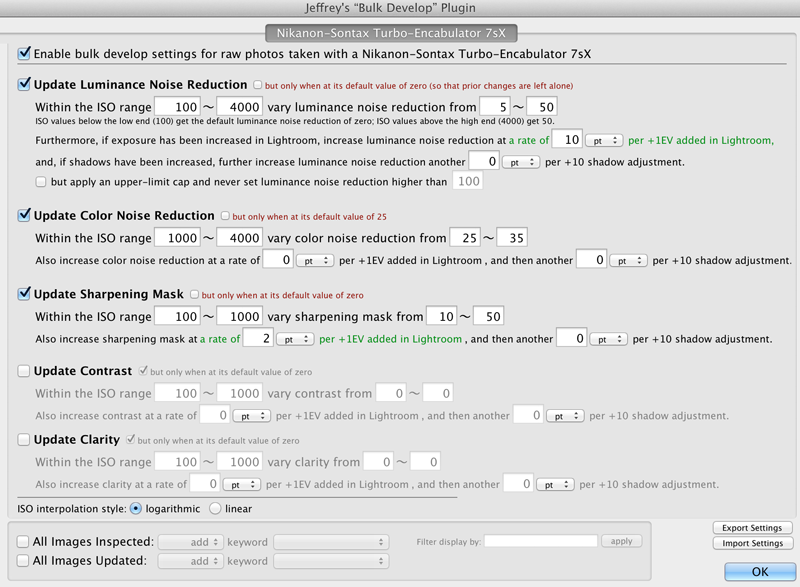Open keyword dropdown for All Images Updated
Viewport: 800px width, 587px height.
pyautogui.click(x=331, y=561)
